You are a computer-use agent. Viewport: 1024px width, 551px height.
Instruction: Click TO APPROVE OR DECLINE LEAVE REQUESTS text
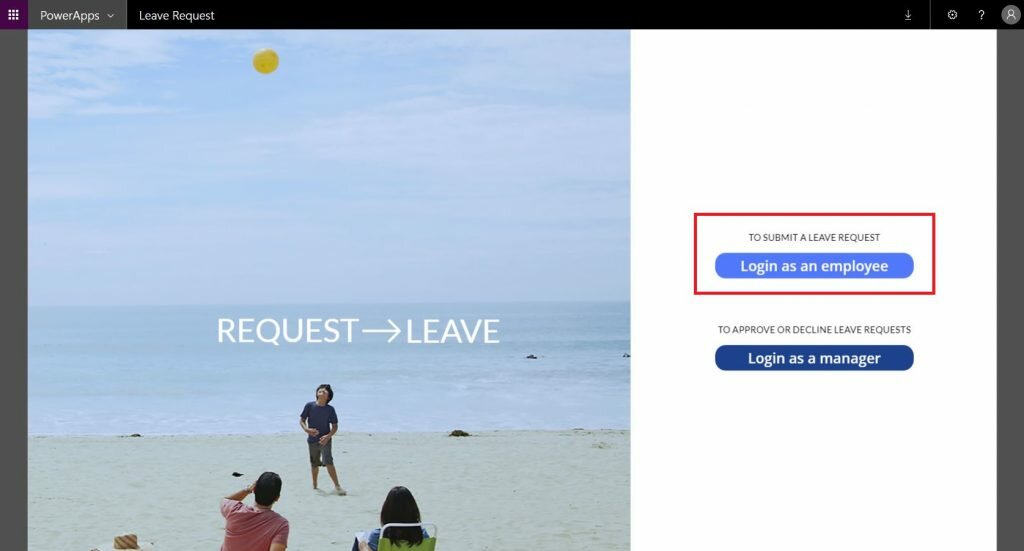coord(814,330)
